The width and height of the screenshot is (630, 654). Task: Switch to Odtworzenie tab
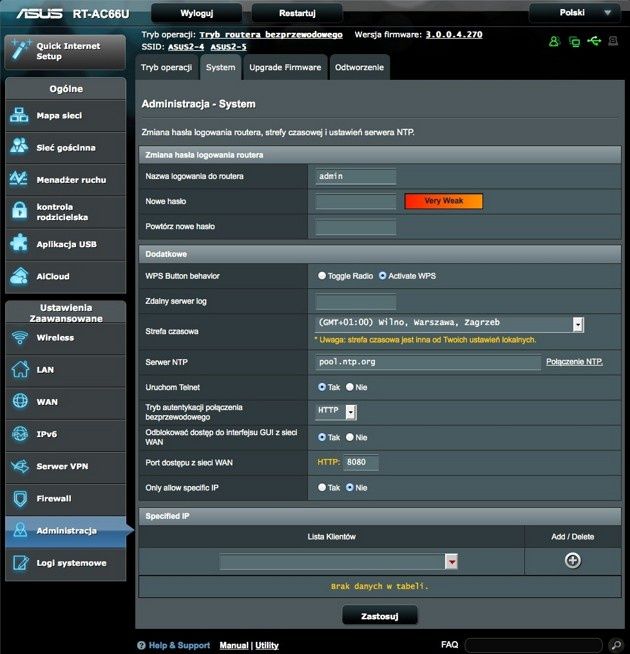(359, 67)
